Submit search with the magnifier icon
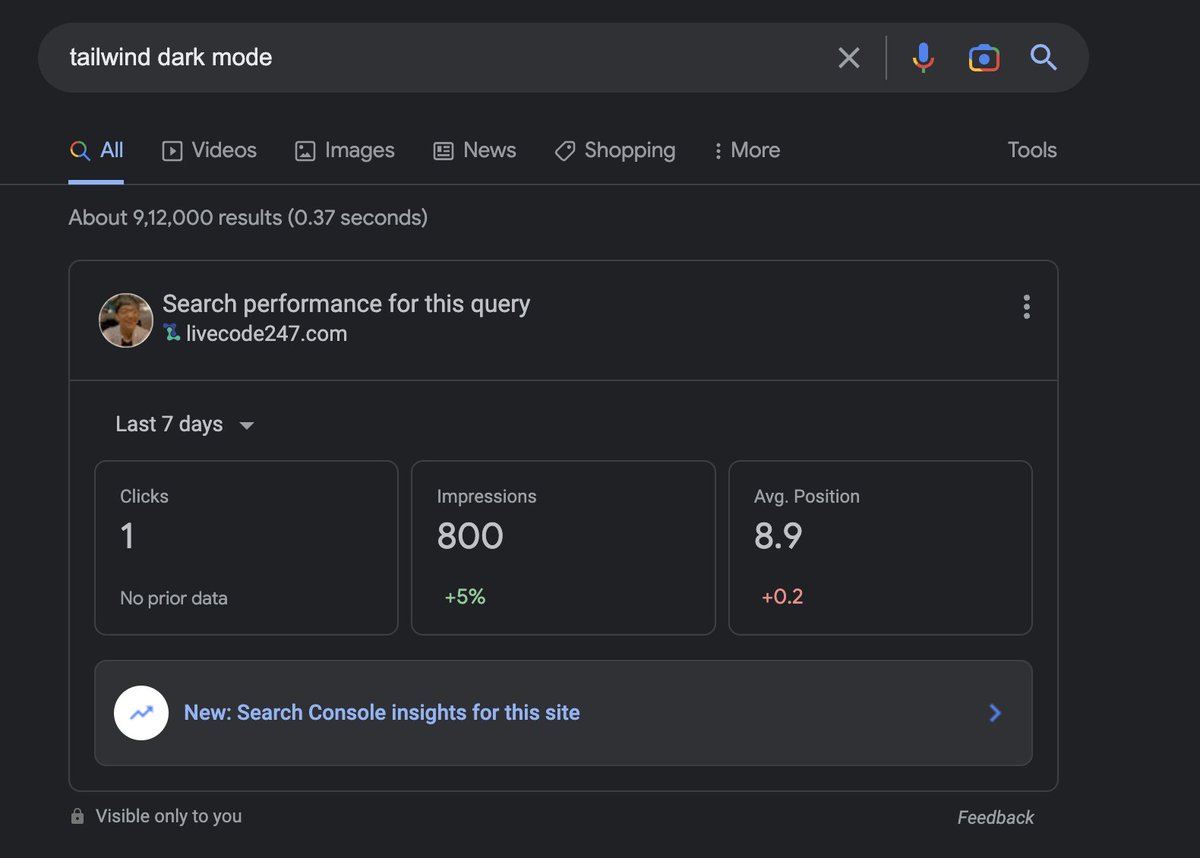Image resolution: width=1200 pixels, height=858 pixels. pyautogui.click(x=1043, y=58)
